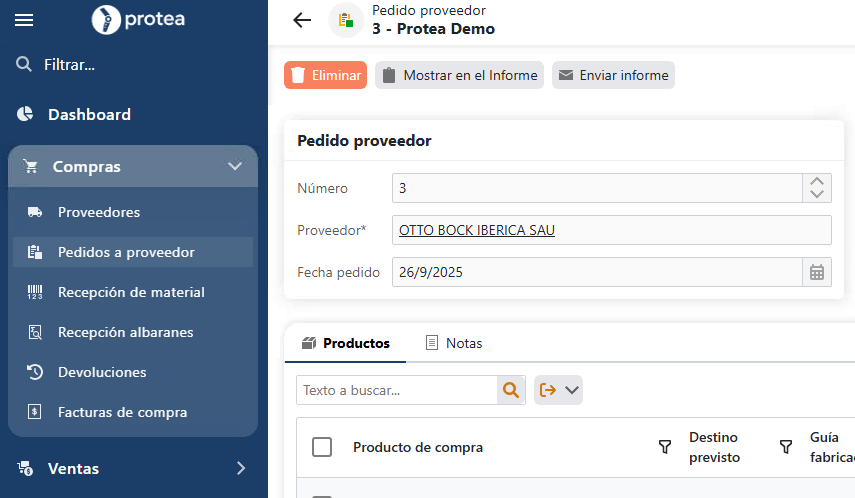This screenshot has height=498, width=855.
Task: Click filter icon beside Producto de compra
Action: pos(664,447)
